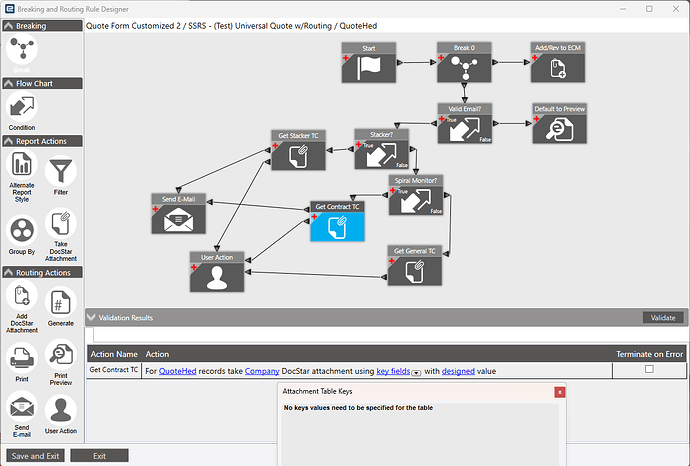The height and width of the screenshot is (466, 690).
Task: Pick the Condition flow chart icon
Action: [x=22, y=107]
